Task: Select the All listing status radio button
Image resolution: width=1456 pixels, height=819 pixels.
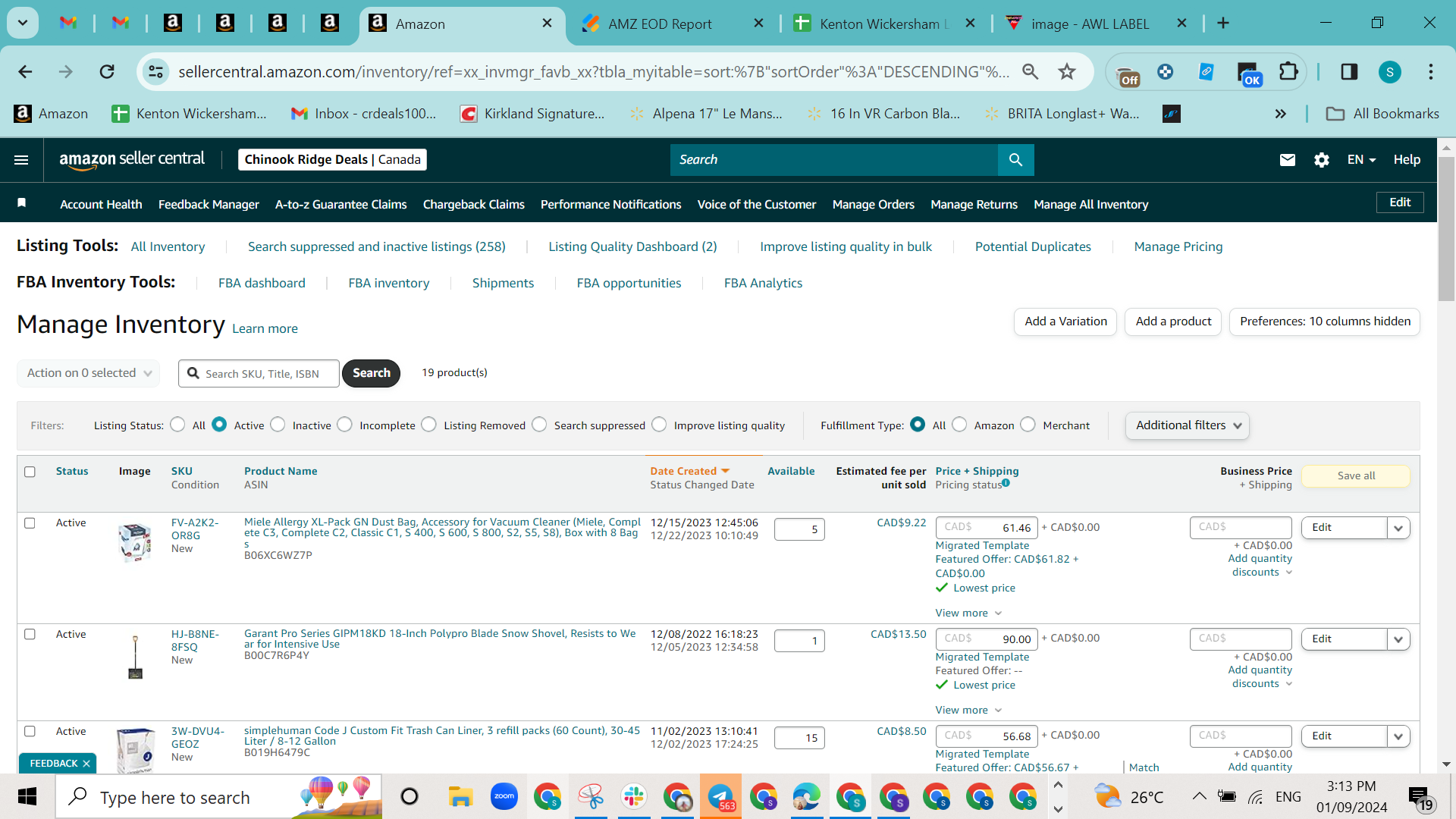Action: [x=177, y=425]
